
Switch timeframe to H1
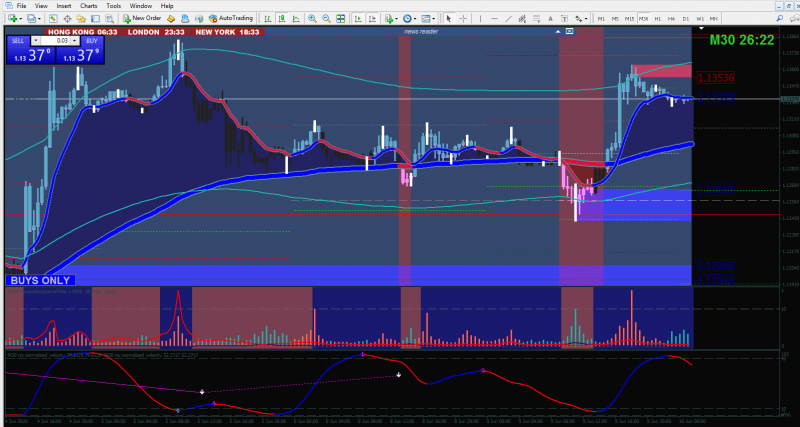(x=658, y=18)
